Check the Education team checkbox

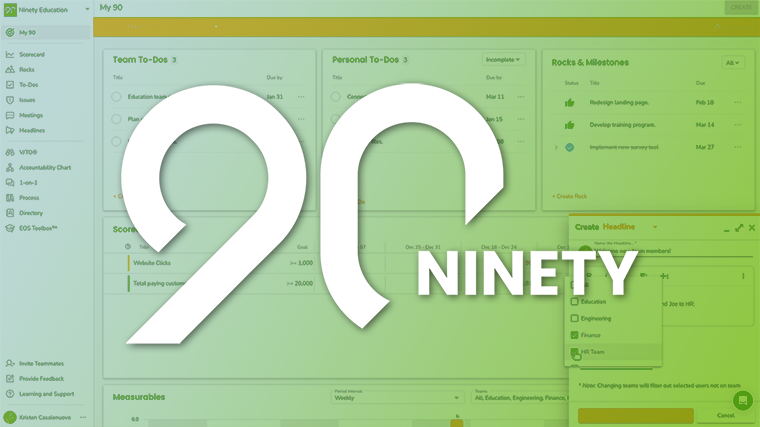pos(574,301)
